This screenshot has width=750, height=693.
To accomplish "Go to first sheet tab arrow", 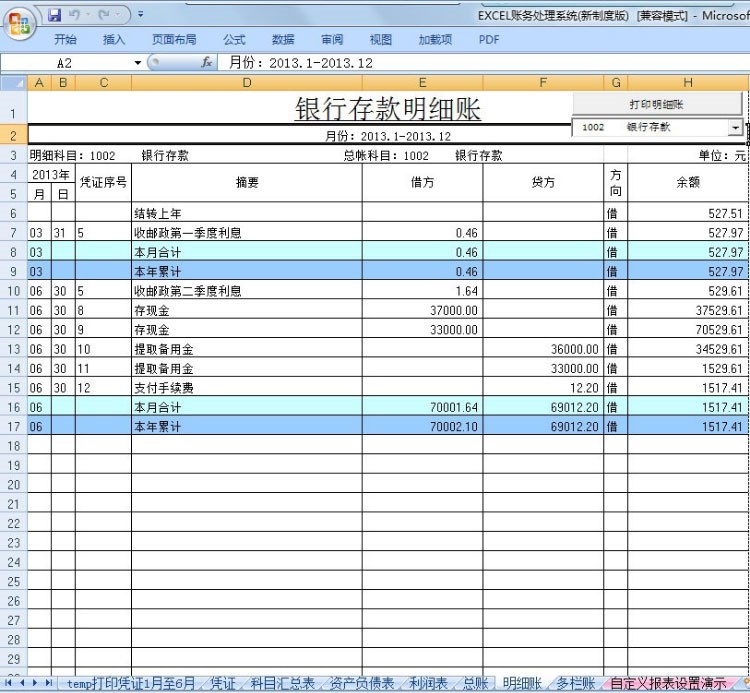I will 8,682.
